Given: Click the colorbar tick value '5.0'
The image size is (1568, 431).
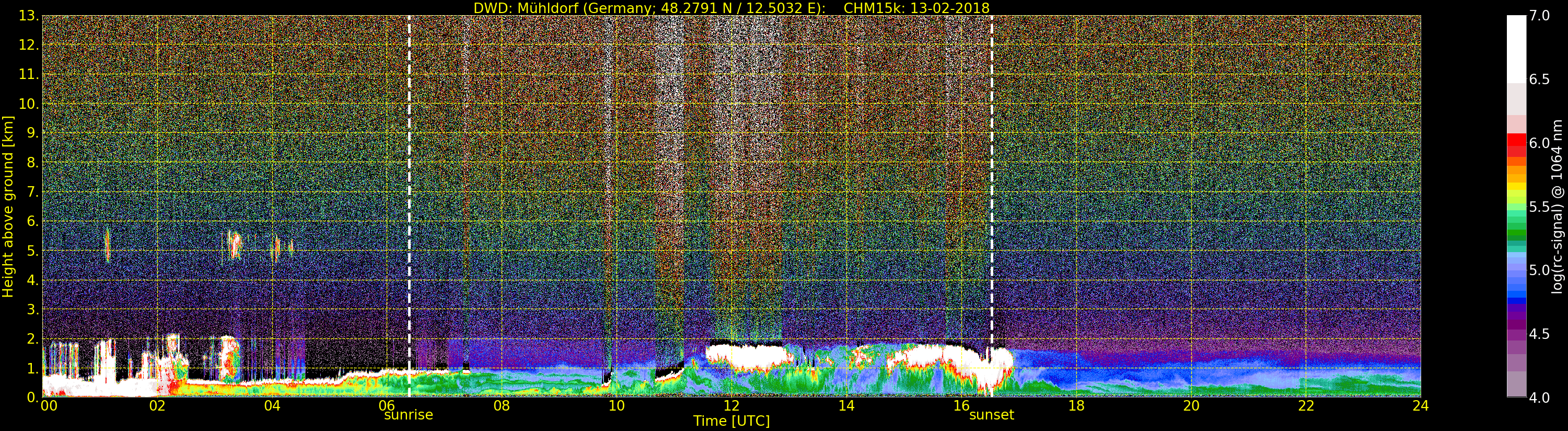Looking at the screenshot, I should (x=1539, y=270).
